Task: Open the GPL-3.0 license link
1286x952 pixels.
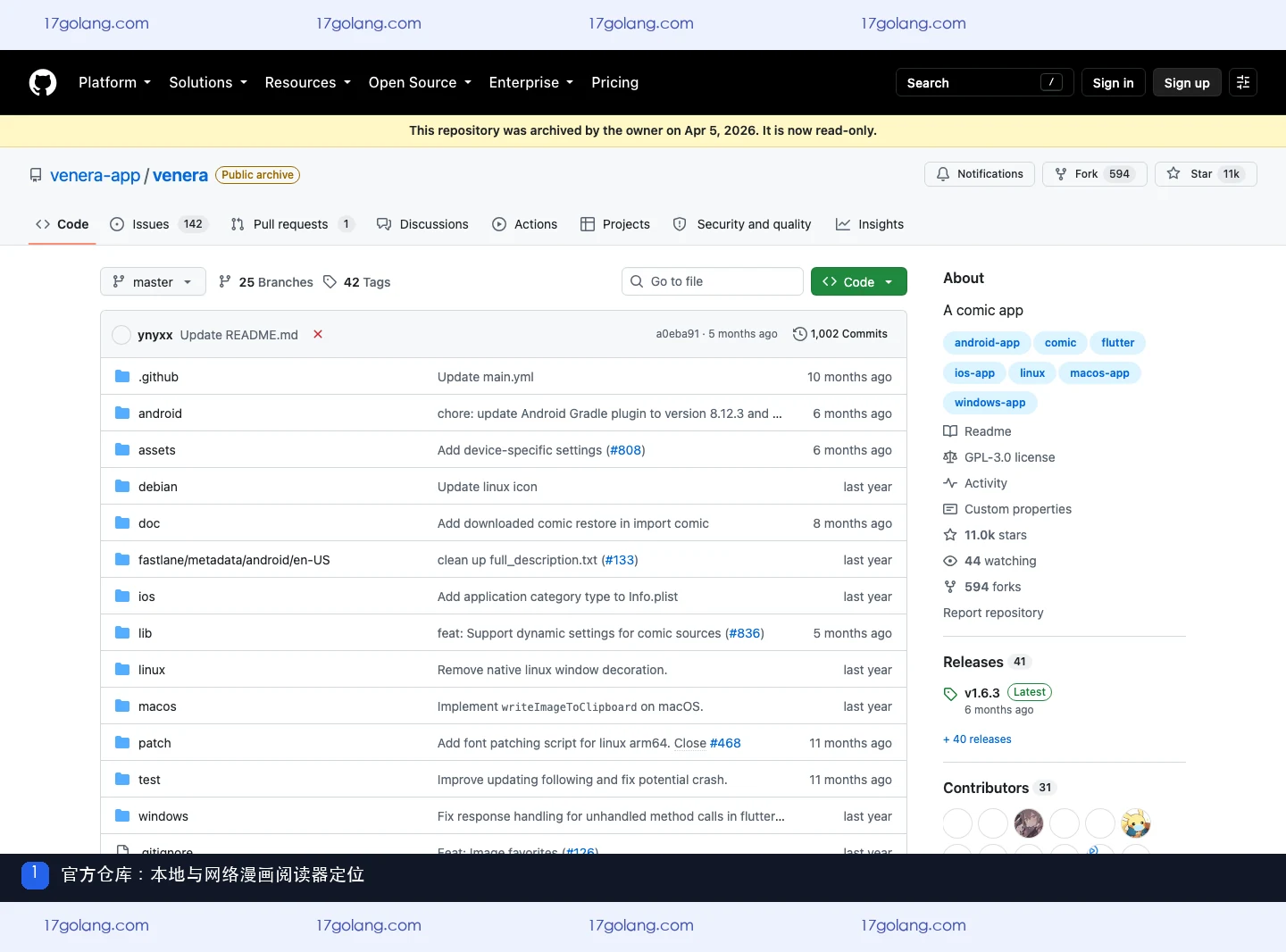Action: pyautogui.click(x=998, y=457)
